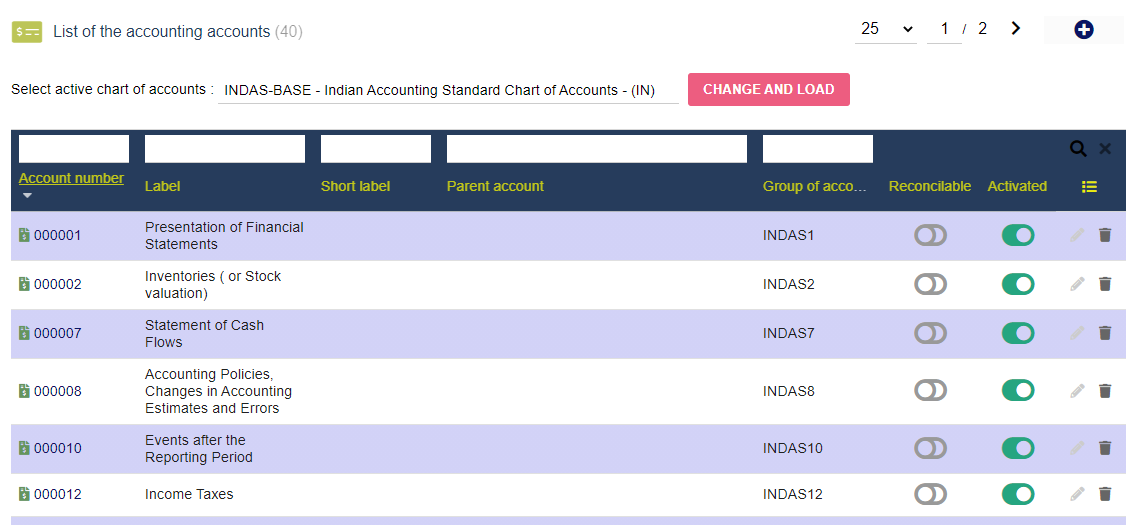Toggle Reconcilable for account 000002

point(930,285)
